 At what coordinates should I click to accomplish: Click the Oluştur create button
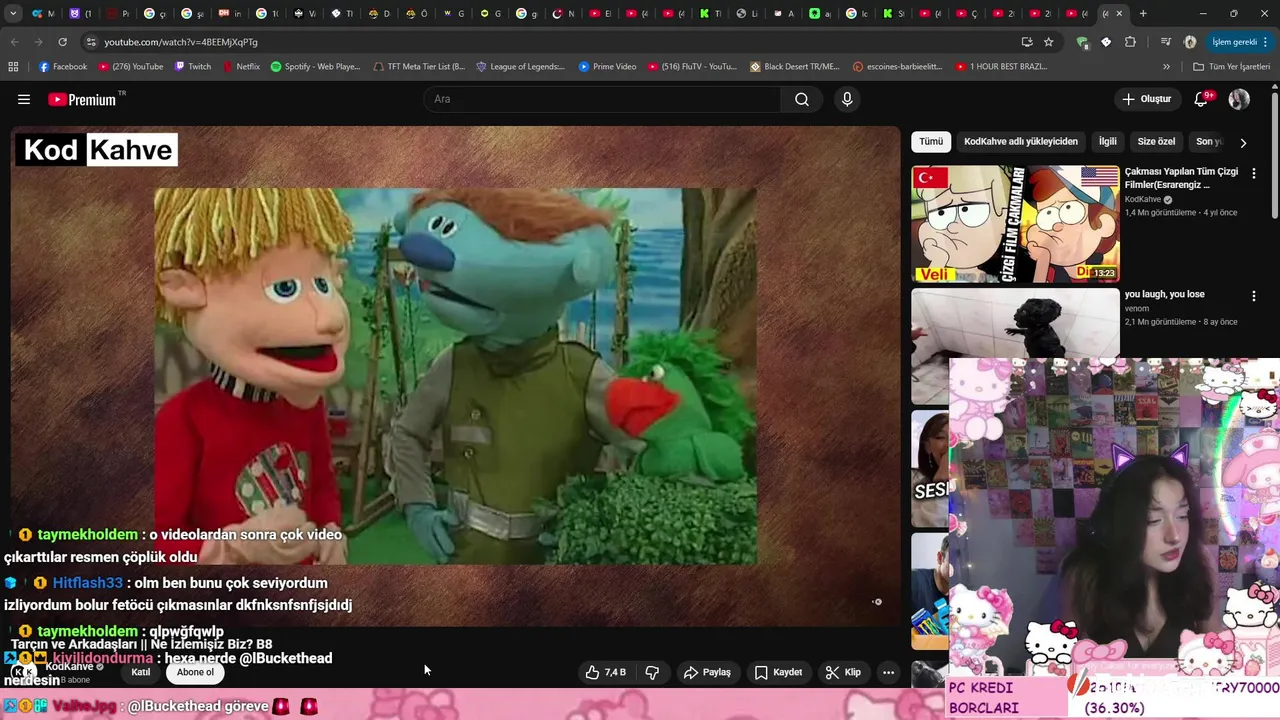point(1147,99)
